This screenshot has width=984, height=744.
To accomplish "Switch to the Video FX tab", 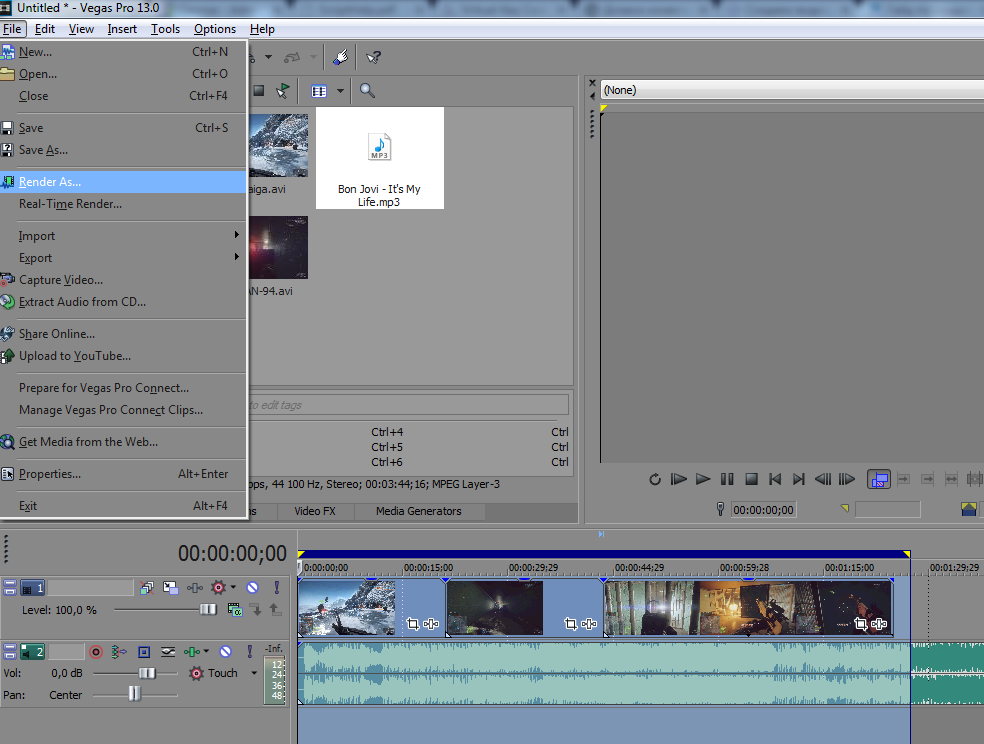I will coord(315,511).
